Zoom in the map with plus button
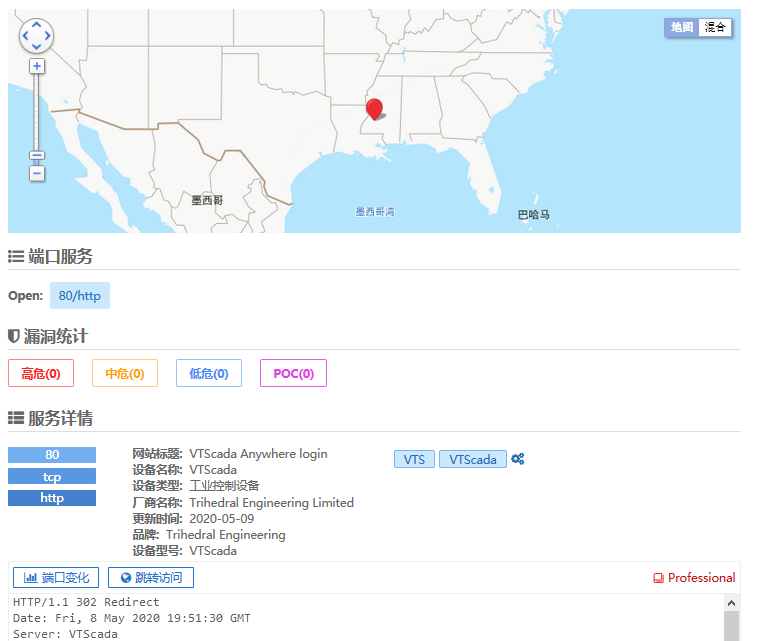This screenshot has width=763, height=641. [x=37, y=66]
